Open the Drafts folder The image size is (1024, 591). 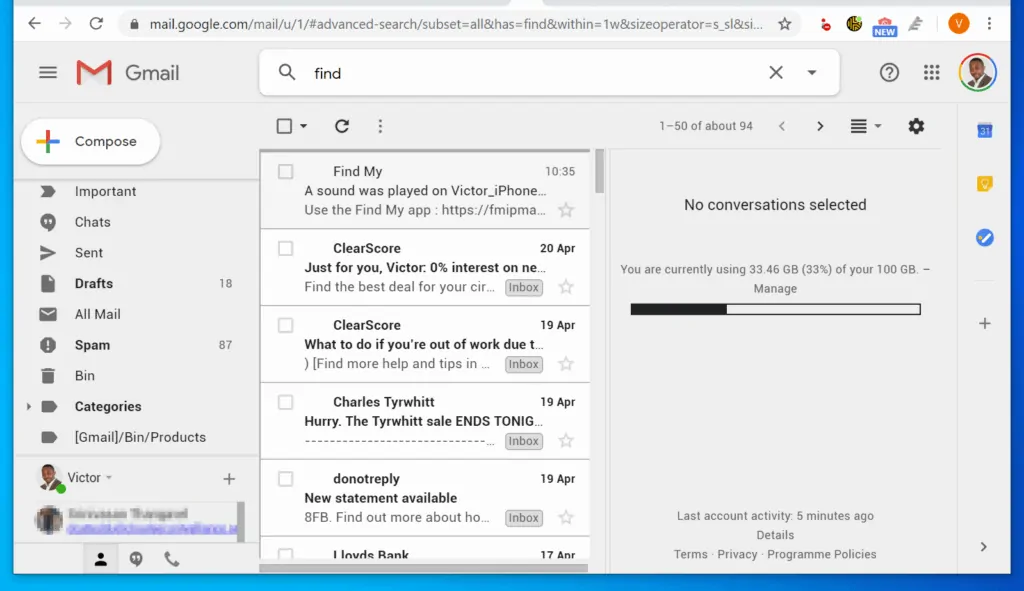coord(93,284)
